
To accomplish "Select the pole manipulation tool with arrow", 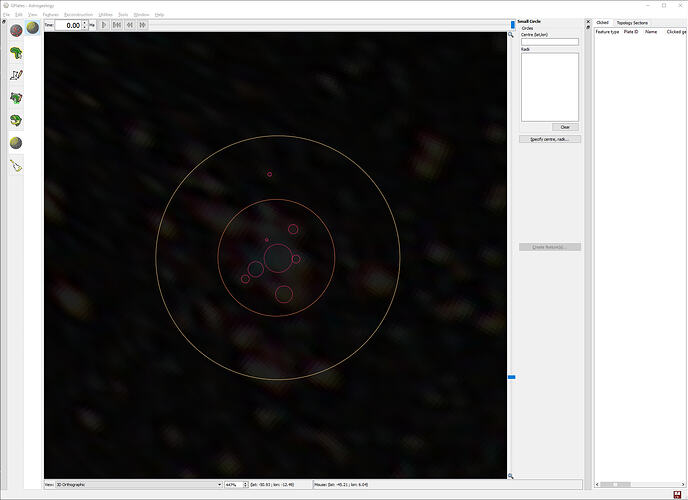I will click(x=16, y=121).
